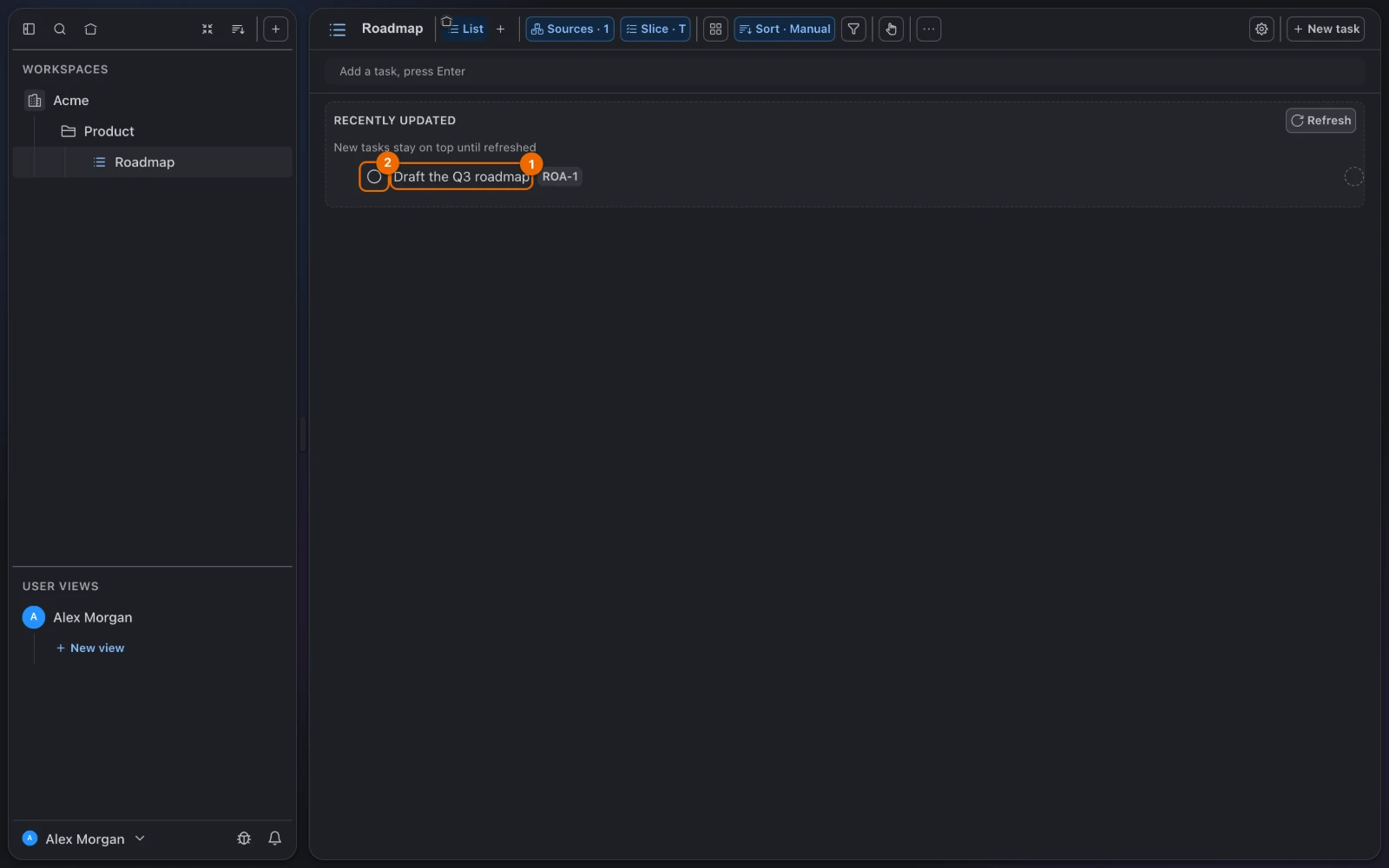
Task: Click the hand pointer icon in the toolbar
Action: (891, 29)
